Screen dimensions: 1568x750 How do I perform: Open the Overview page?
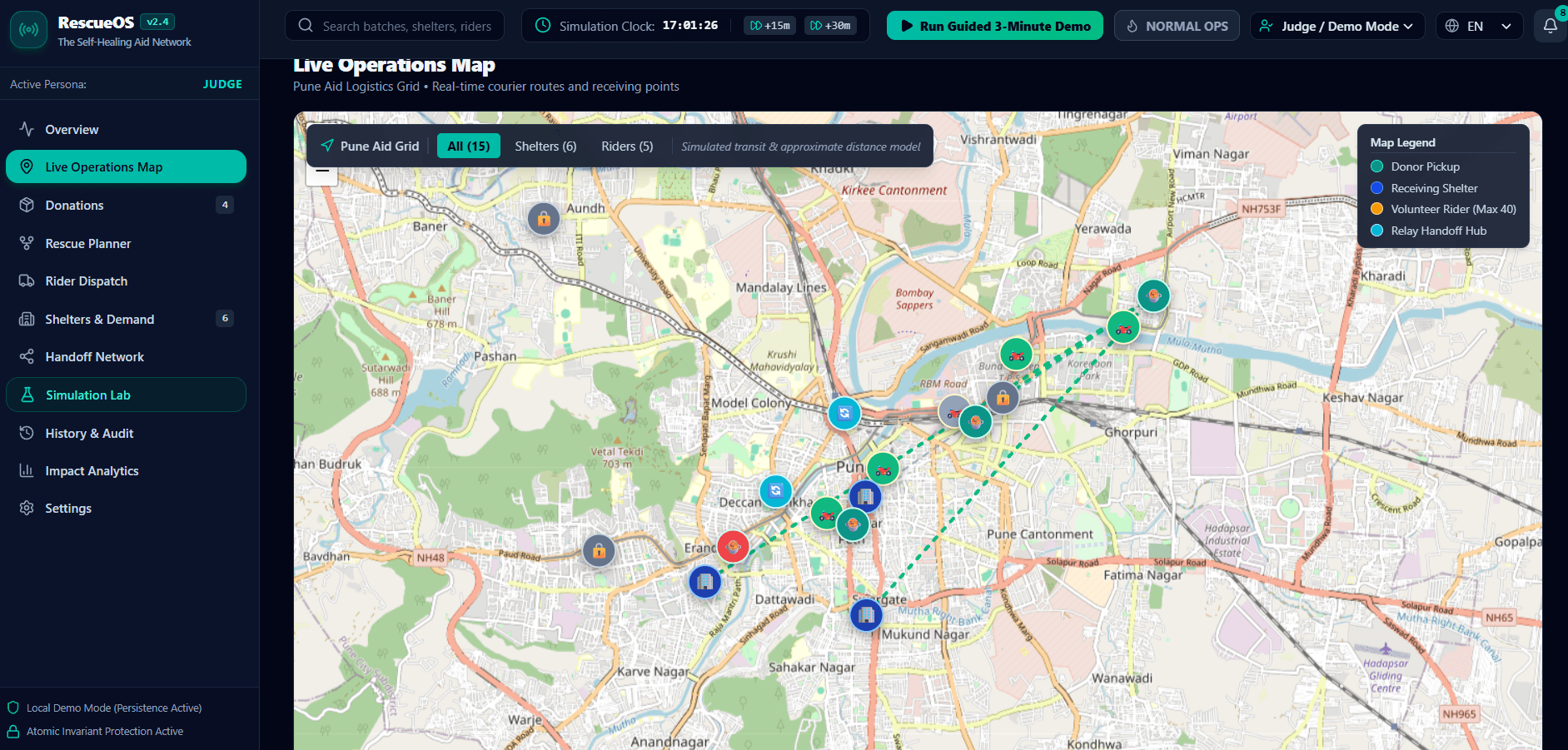[126, 129]
